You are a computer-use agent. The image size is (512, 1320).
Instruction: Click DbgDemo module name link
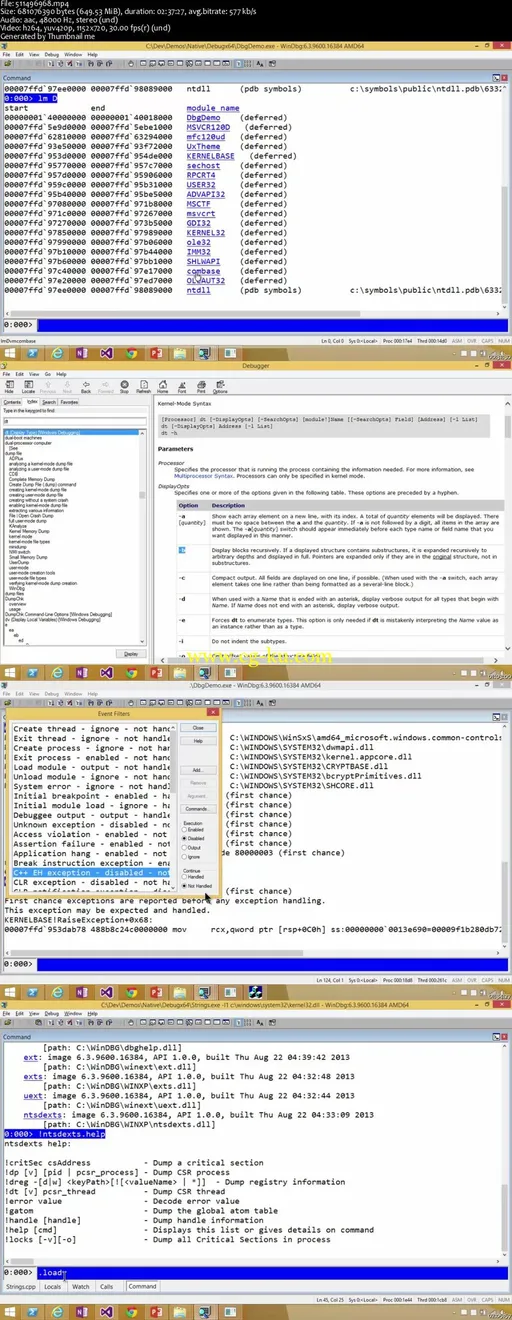tap(205, 117)
